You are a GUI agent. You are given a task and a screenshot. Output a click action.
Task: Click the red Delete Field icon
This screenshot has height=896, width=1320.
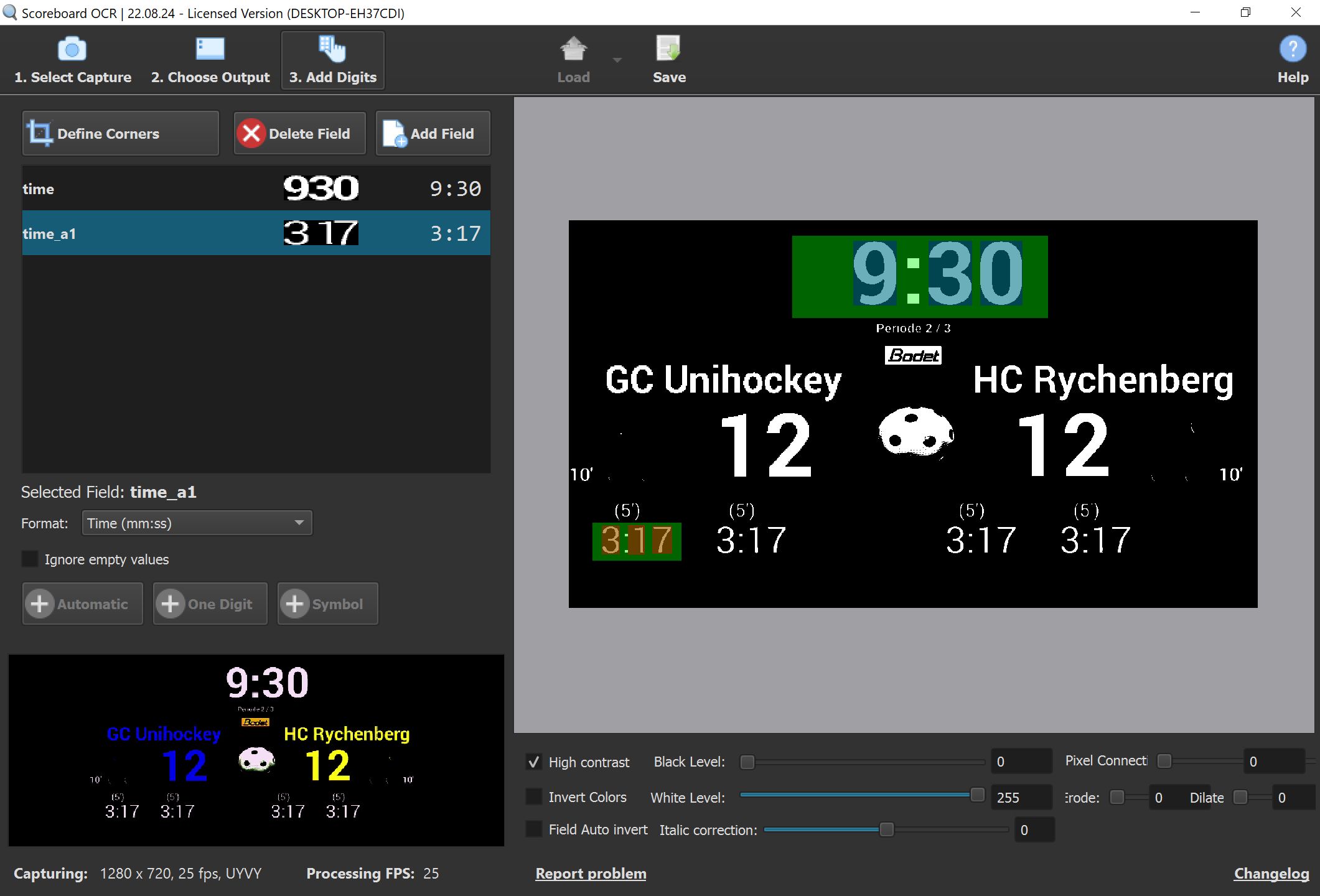pyautogui.click(x=251, y=133)
